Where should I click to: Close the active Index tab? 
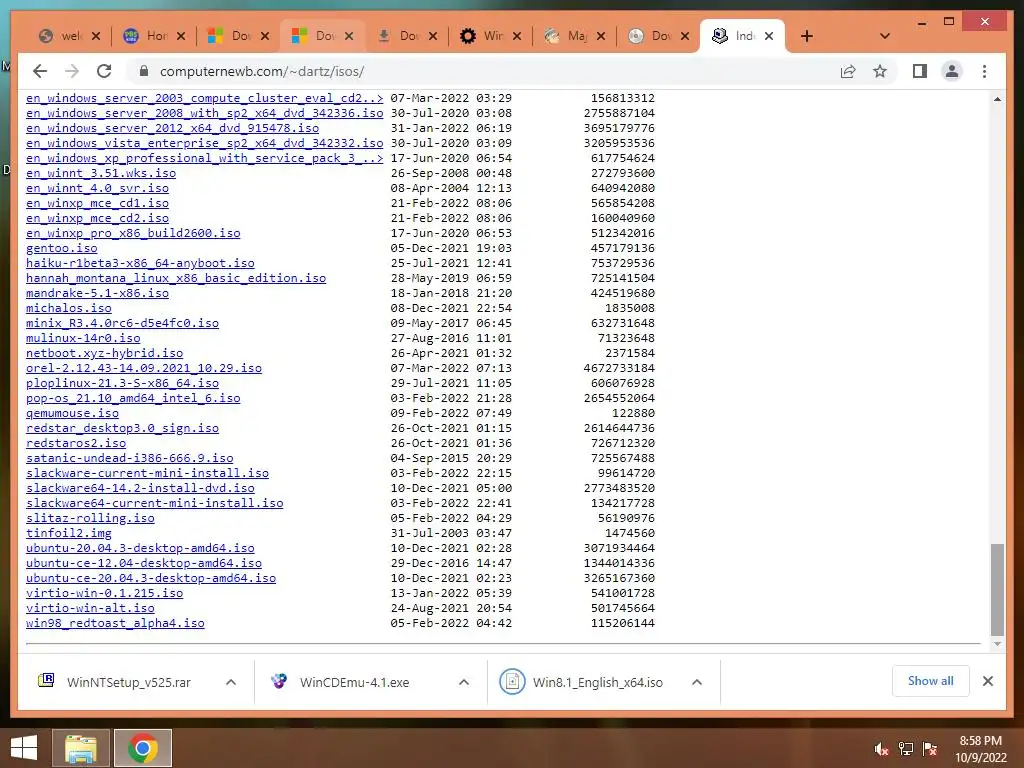769,36
